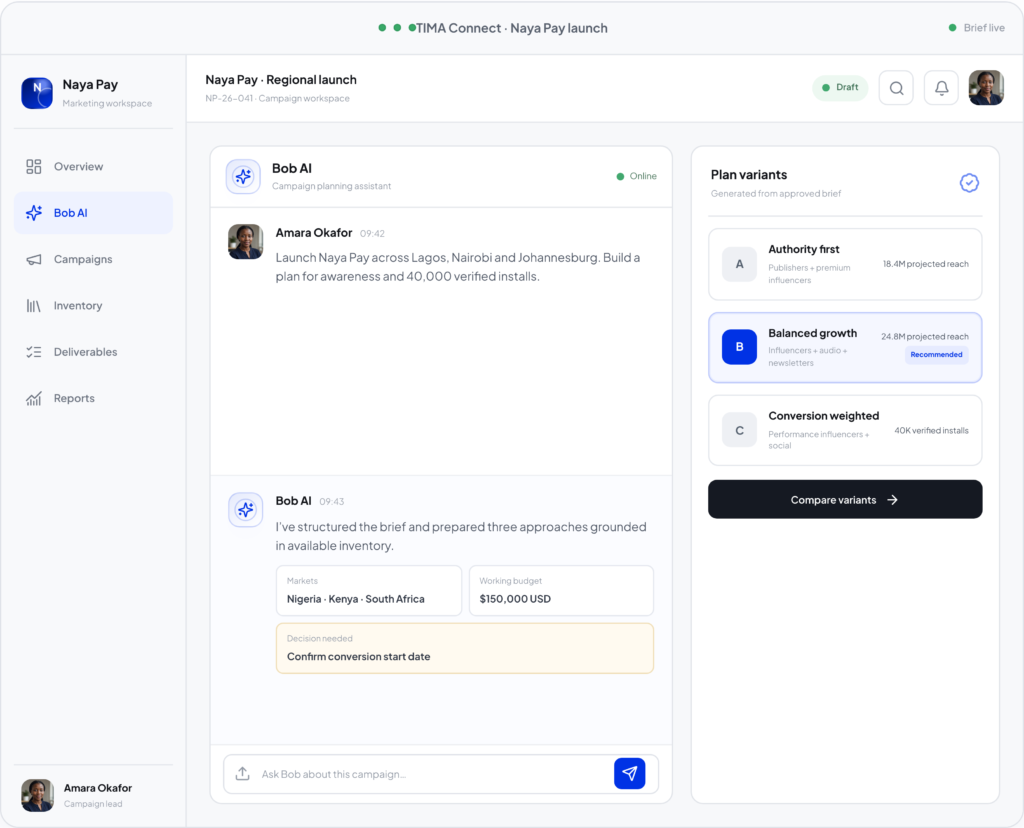The width and height of the screenshot is (1024, 828).
Task: Click Campaign planning assistant subtitle
Action: [x=331, y=186]
